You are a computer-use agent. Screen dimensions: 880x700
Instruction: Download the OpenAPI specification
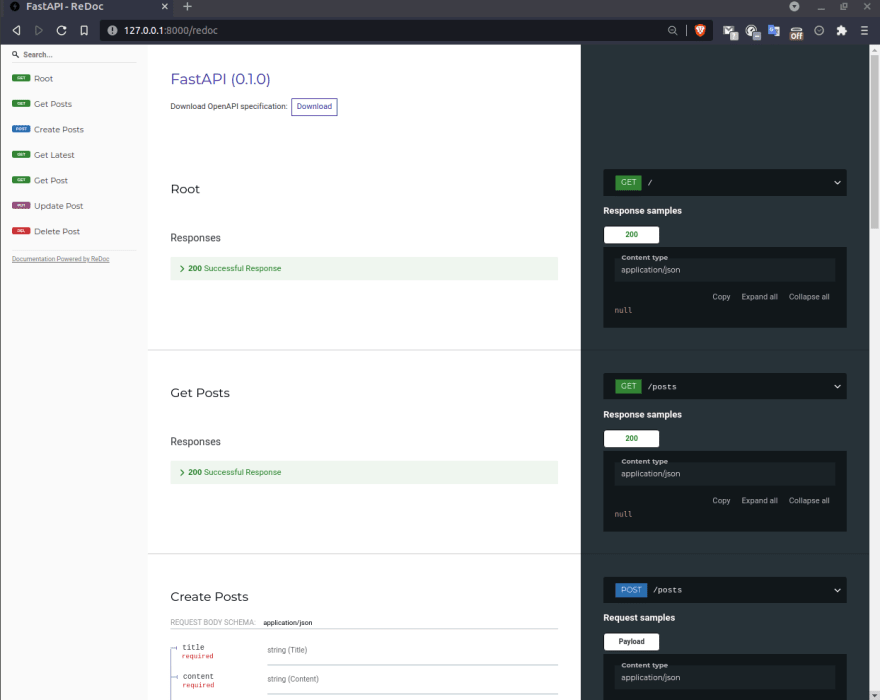click(x=314, y=107)
